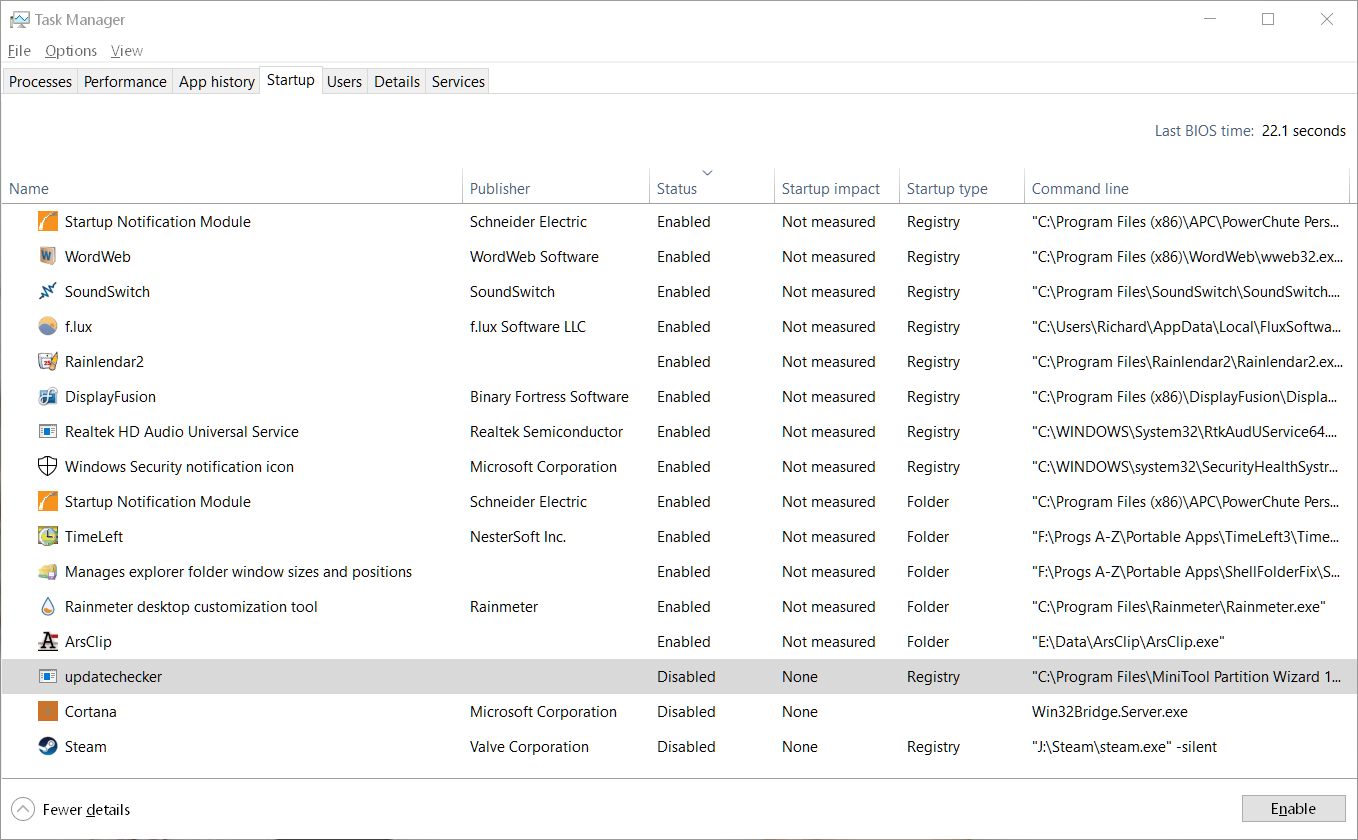Click the updatechecker app icon

click(x=48, y=677)
